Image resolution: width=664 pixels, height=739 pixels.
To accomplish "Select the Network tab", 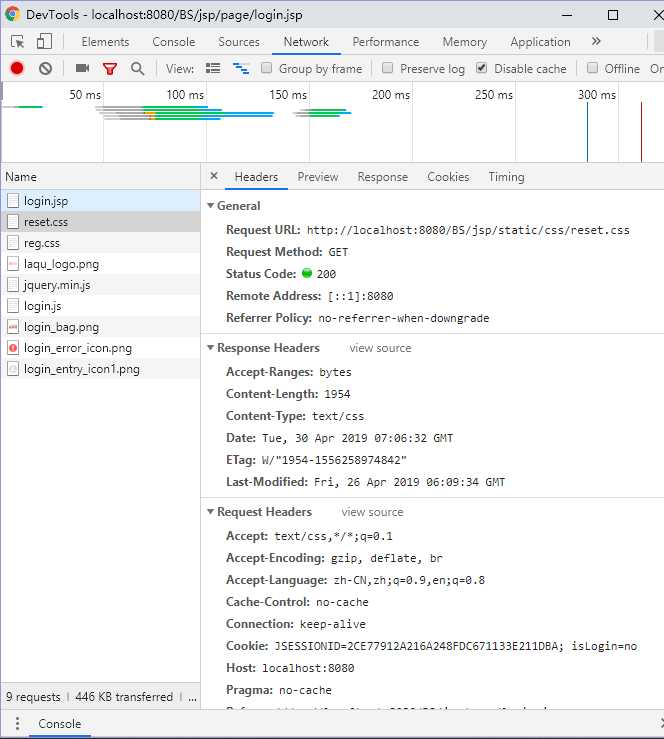I will coord(306,42).
